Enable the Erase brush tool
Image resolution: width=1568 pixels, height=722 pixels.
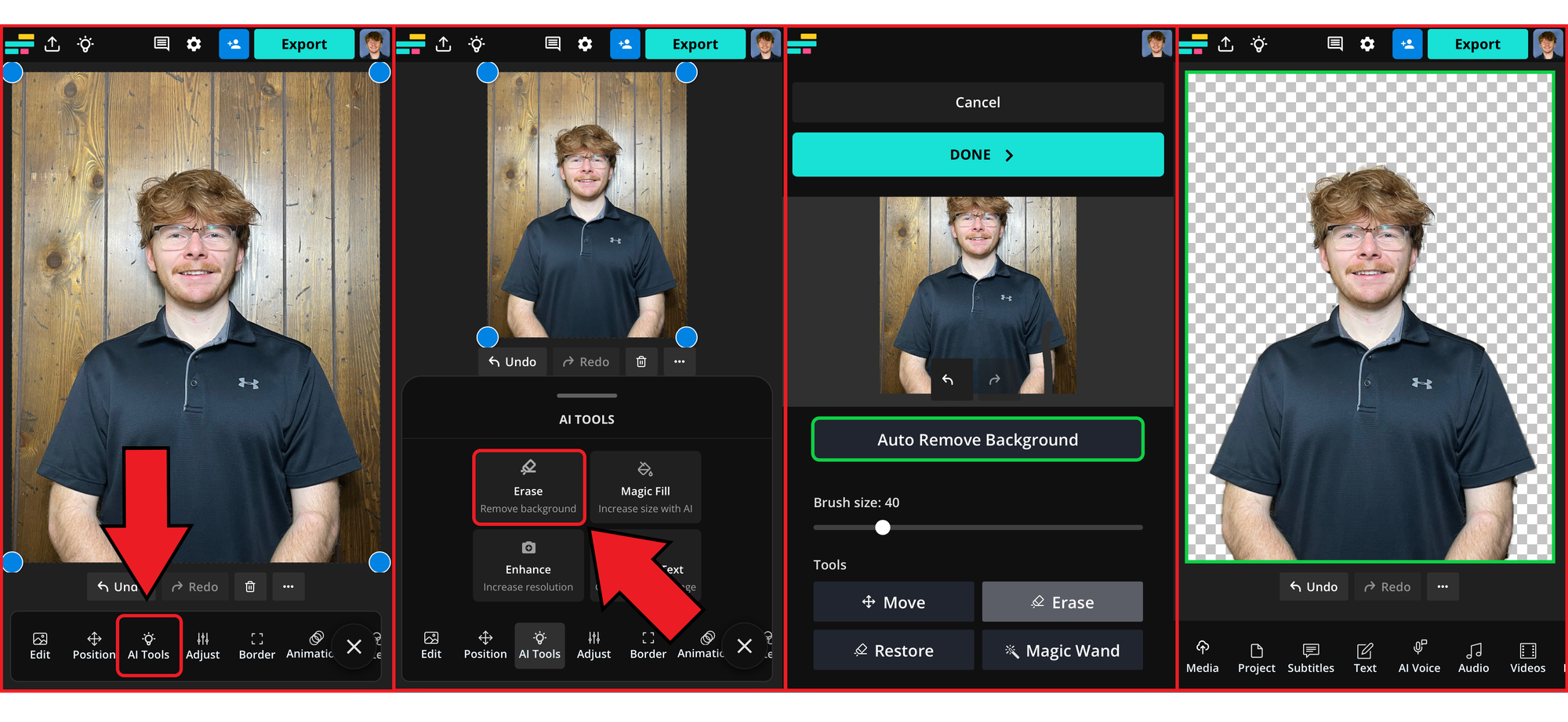click(1062, 601)
